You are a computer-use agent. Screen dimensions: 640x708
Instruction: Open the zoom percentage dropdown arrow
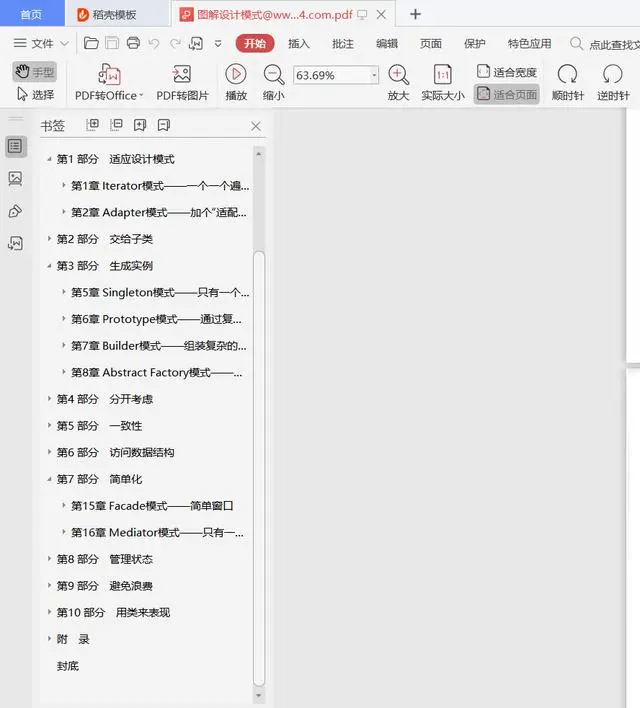[x=374, y=75]
